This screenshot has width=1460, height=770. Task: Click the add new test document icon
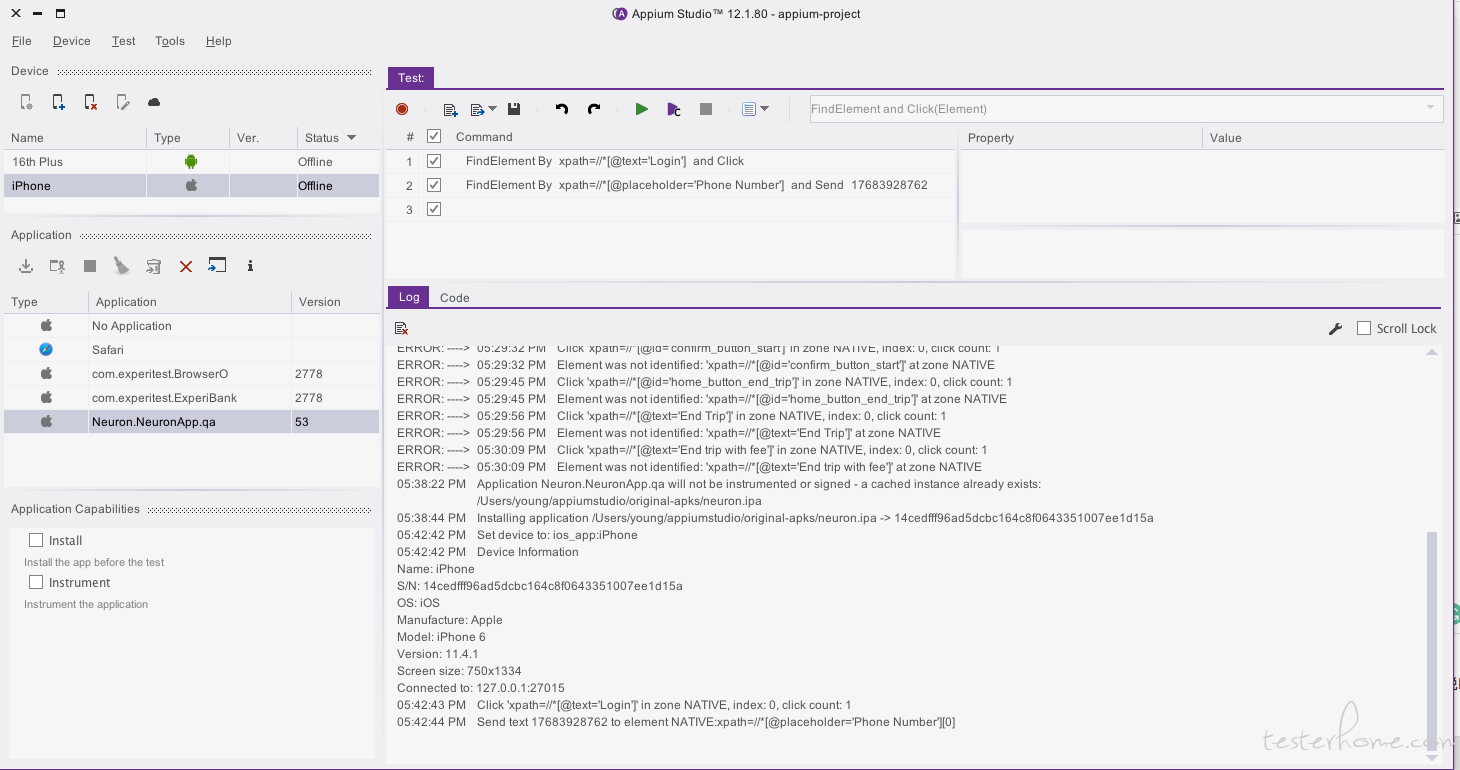coord(450,109)
